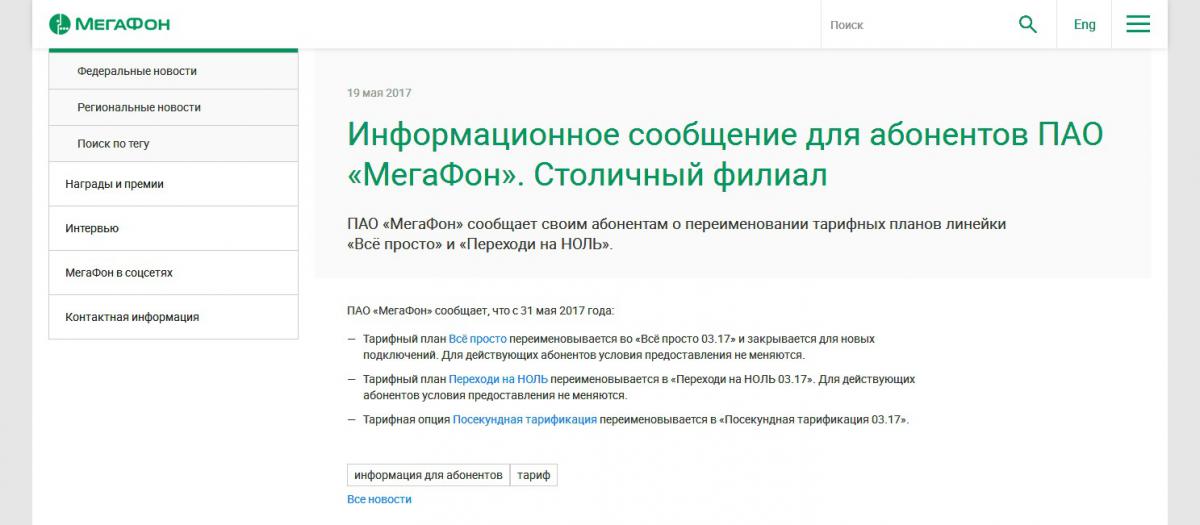Go to Все новости link
The height and width of the screenshot is (525, 1200).
point(379,499)
